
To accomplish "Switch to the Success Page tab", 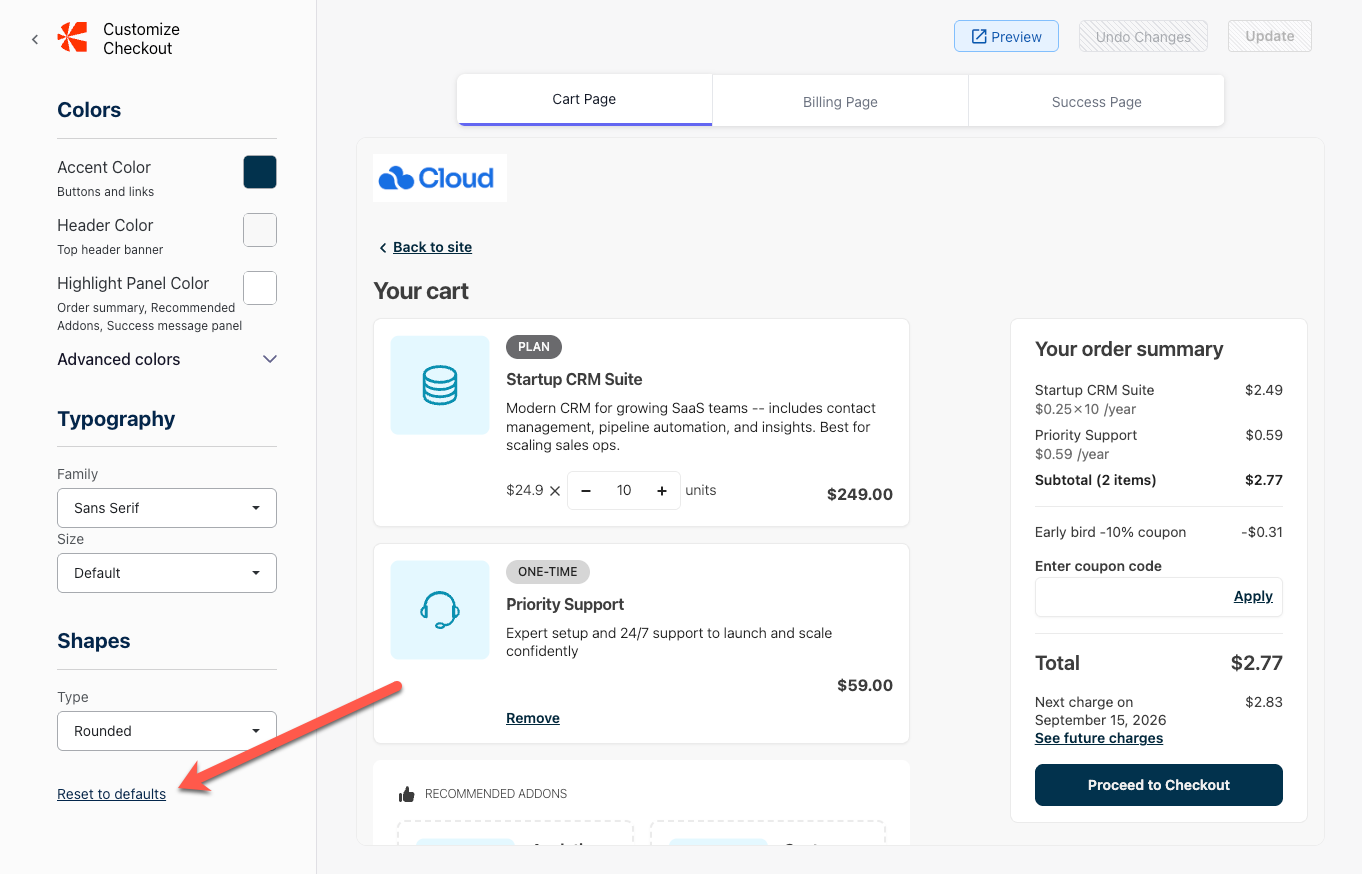I will pos(1096,101).
